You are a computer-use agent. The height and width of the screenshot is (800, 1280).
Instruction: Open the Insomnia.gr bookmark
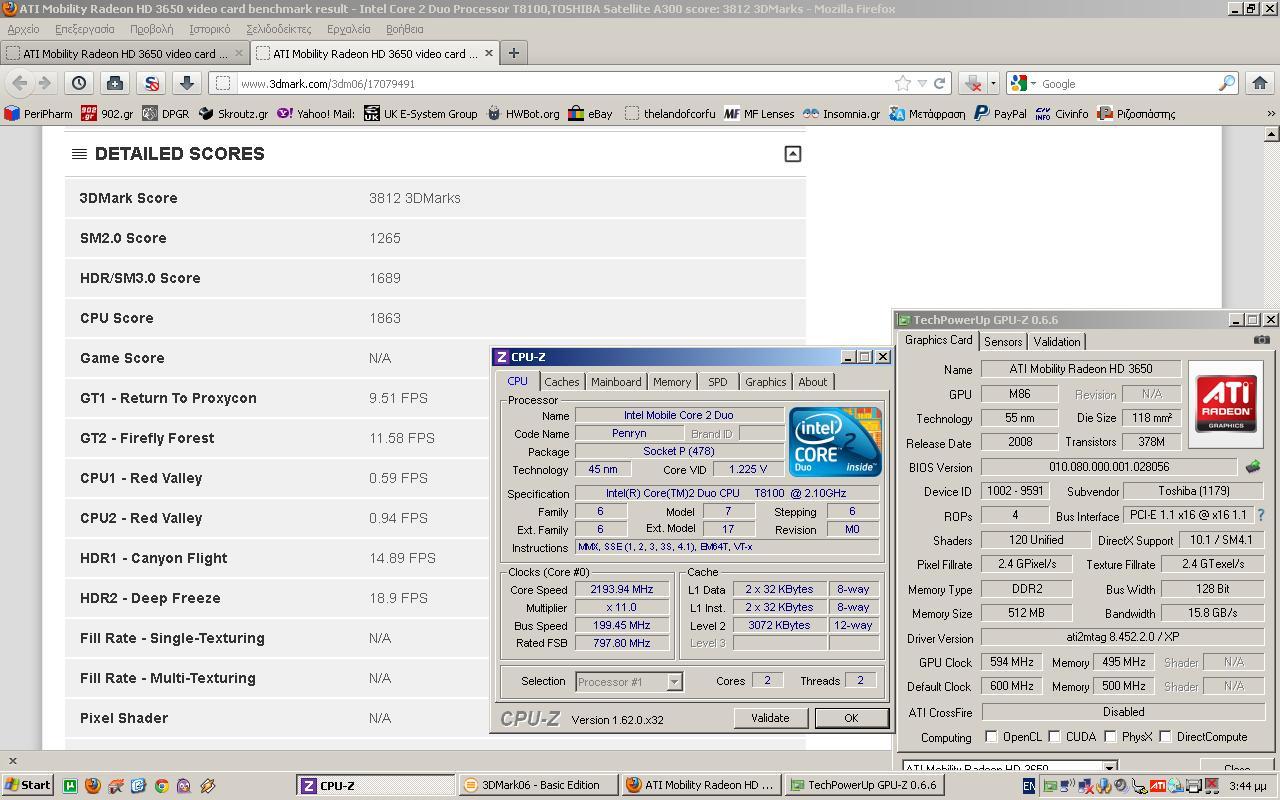tap(841, 114)
